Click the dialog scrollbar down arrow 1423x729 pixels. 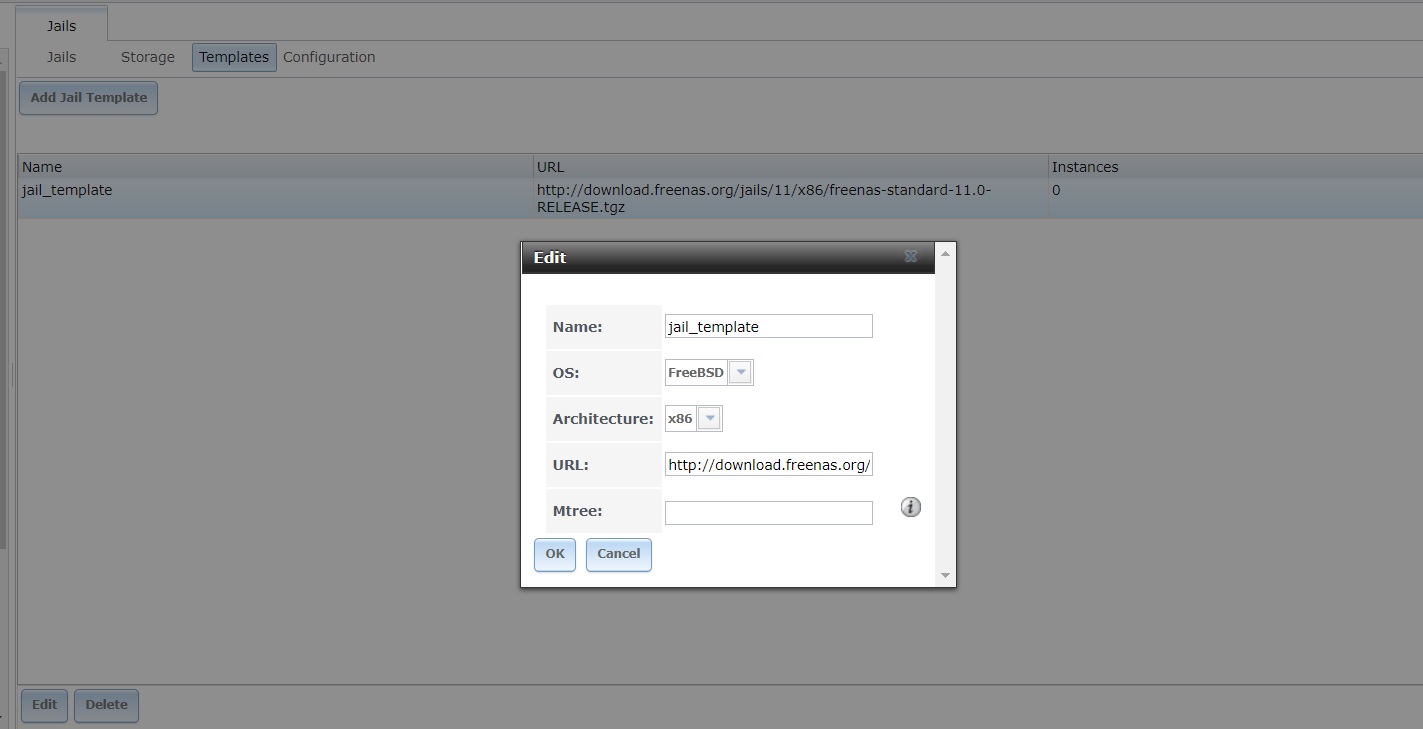coord(946,576)
